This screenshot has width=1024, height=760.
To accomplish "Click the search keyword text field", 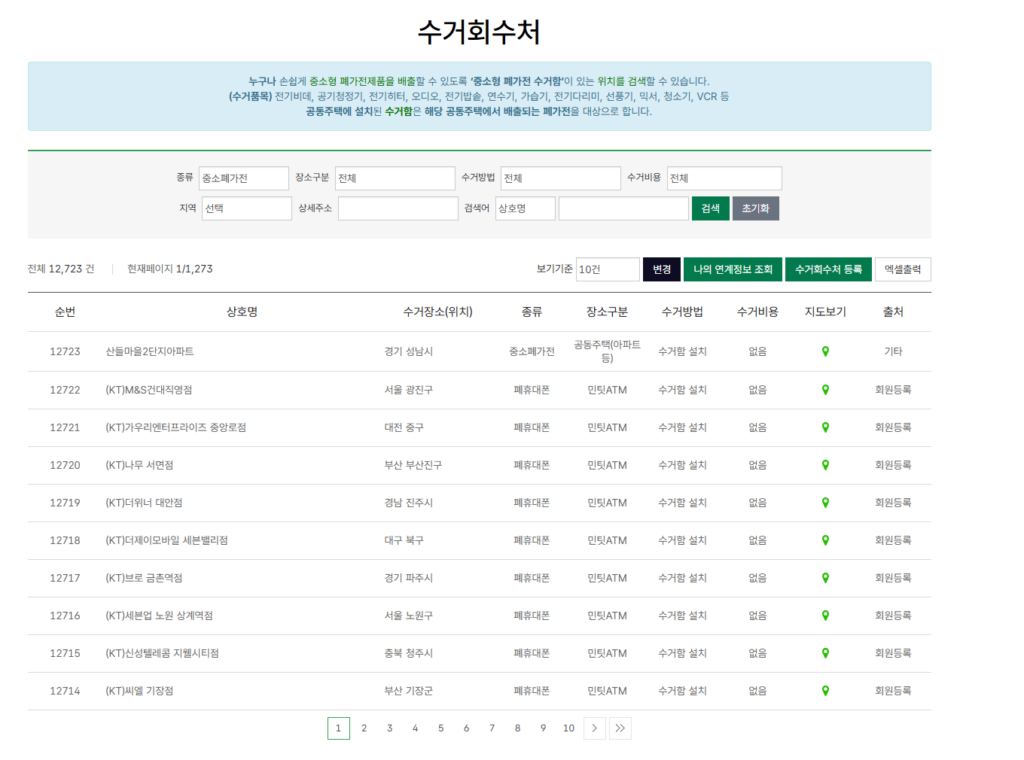I will 624,208.
